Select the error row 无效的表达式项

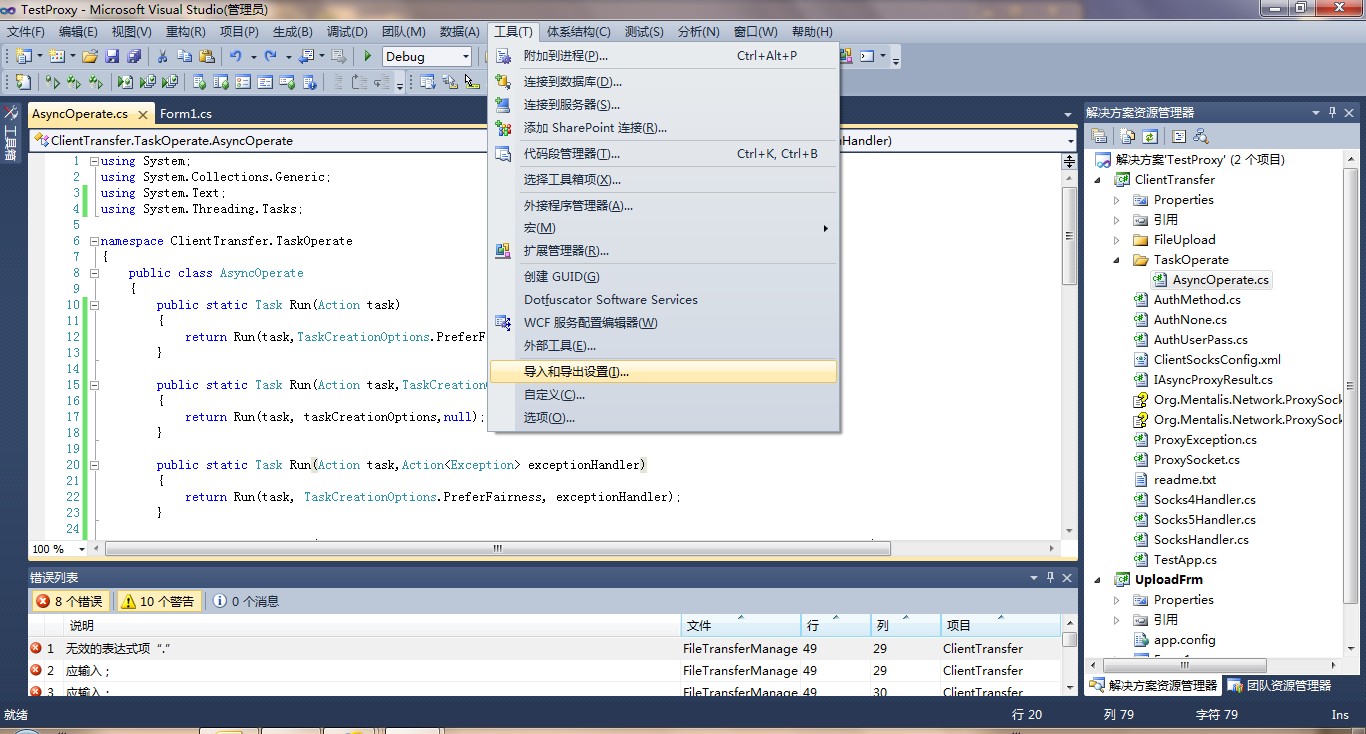[545, 649]
